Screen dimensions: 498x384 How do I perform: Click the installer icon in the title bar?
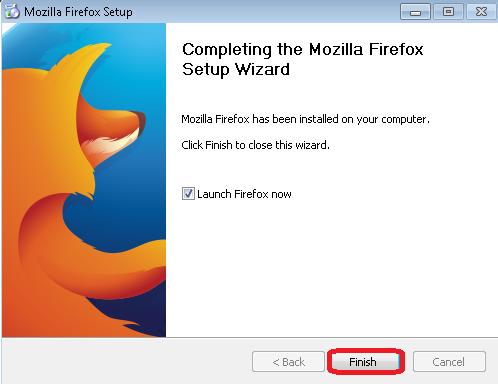click(12, 11)
